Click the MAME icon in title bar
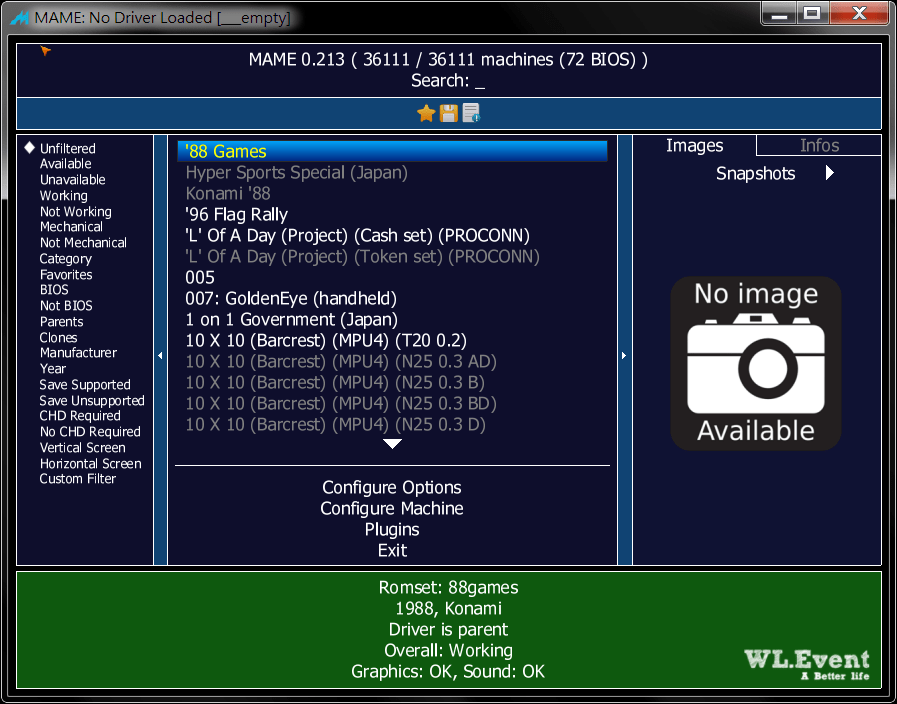897x704 pixels. coord(19,18)
